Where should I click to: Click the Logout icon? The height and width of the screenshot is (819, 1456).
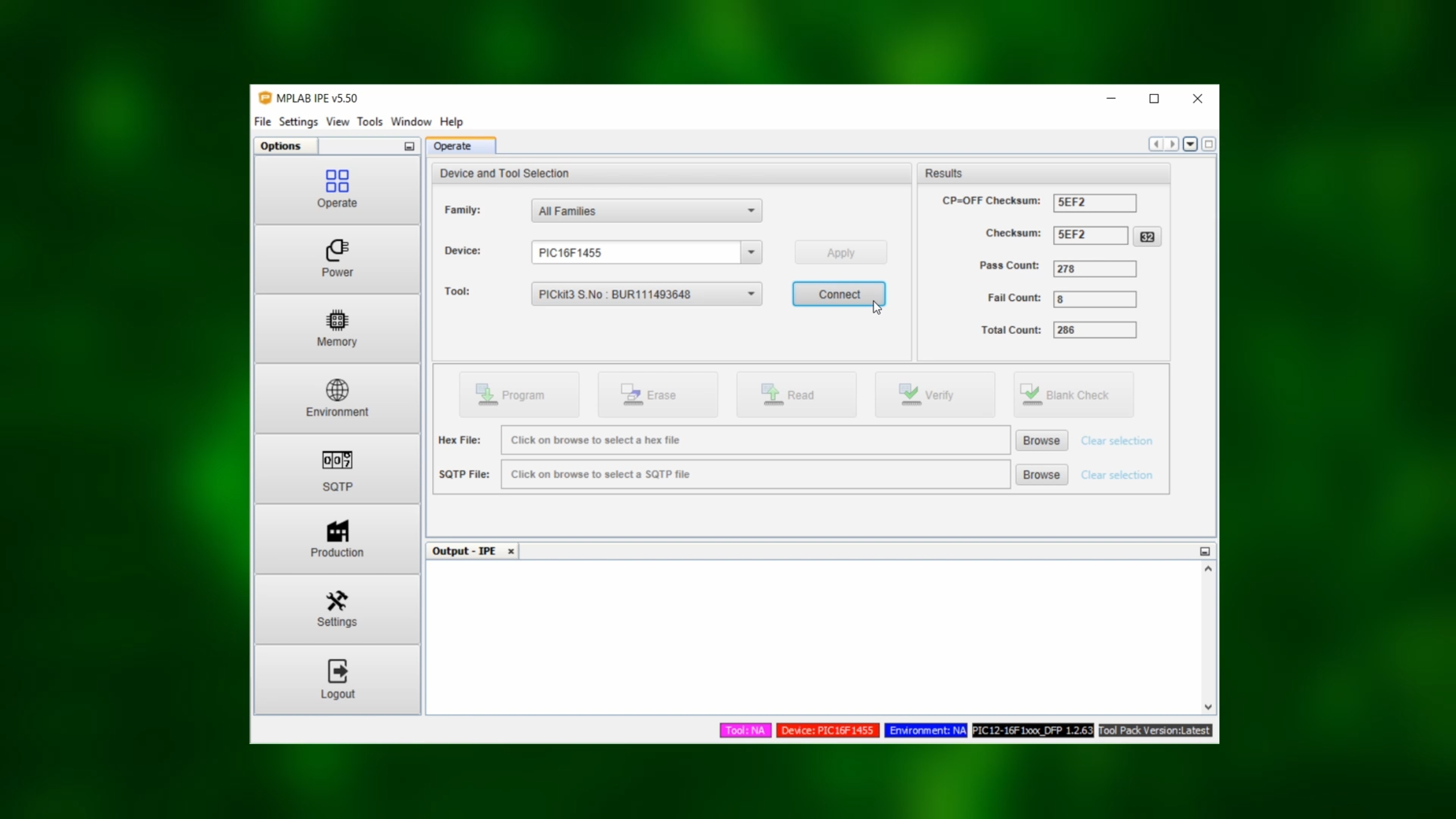point(337,672)
